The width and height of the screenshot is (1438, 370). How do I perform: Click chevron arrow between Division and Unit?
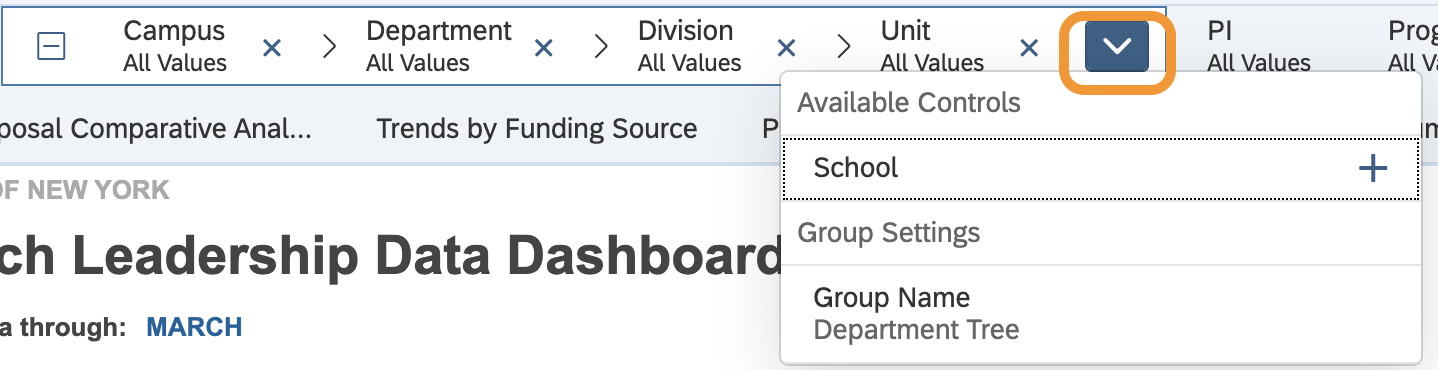tap(844, 47)
